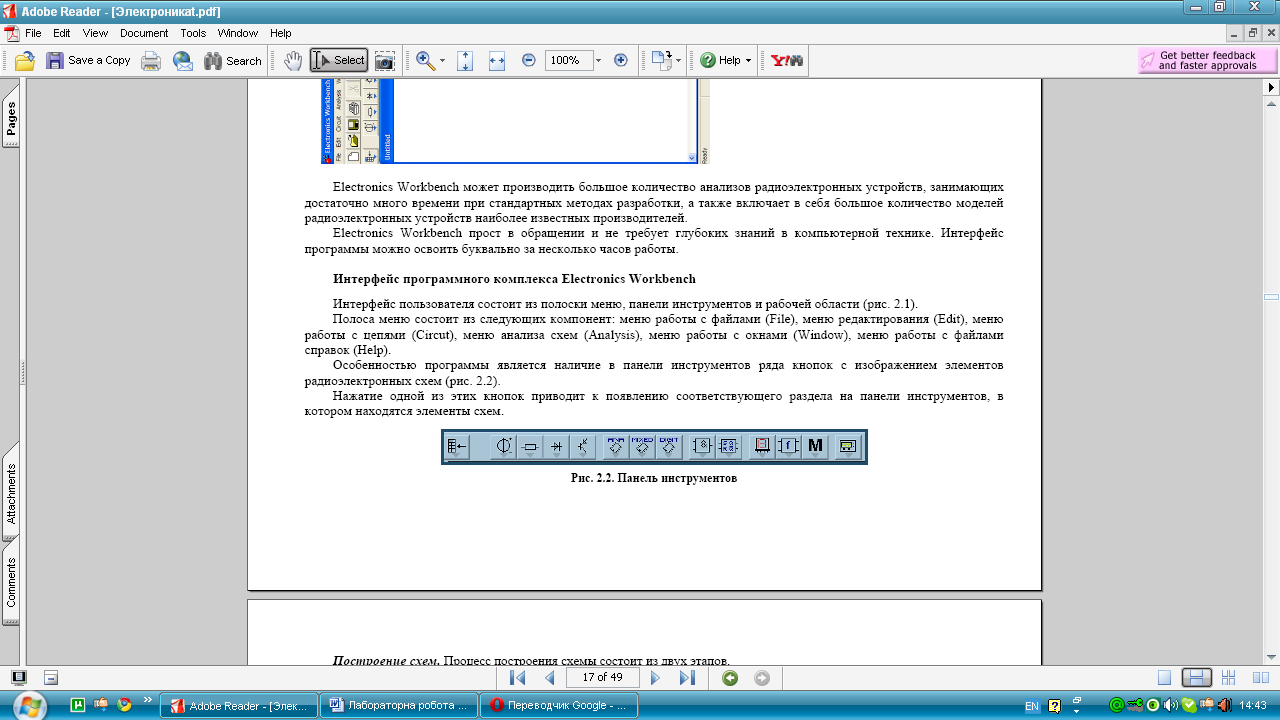Open the Window menu
The height and width of the screenshot is (720, 1280).
pos(238,33)
